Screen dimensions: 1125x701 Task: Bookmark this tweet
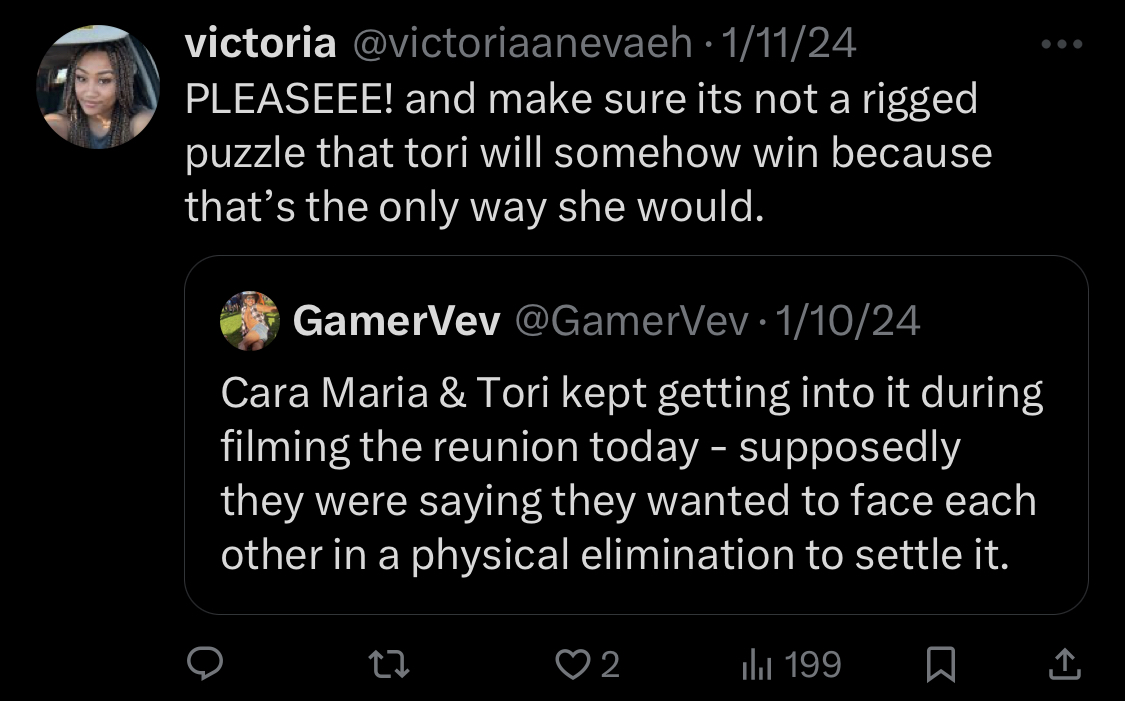click(941, 664)
